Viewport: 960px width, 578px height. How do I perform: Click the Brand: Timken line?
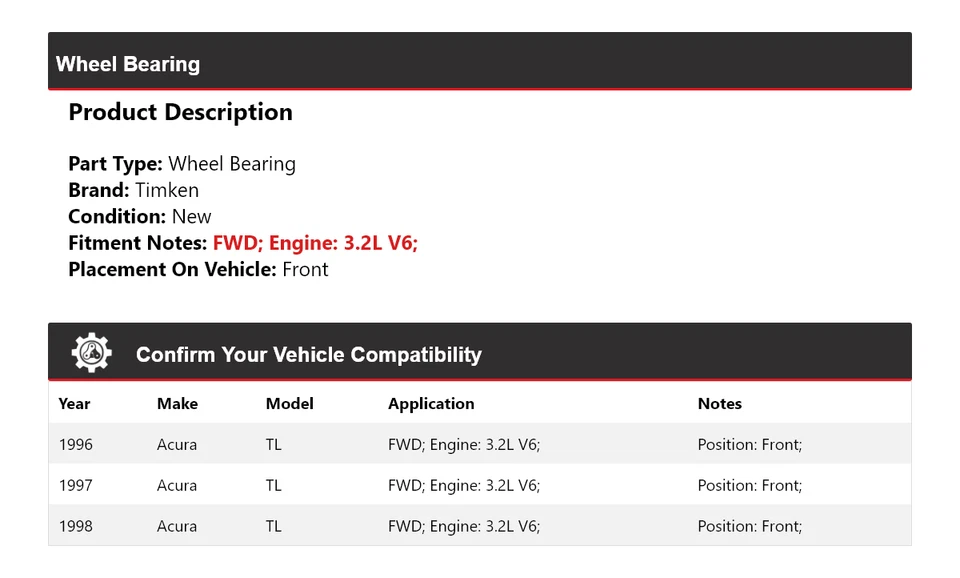[133, 190]
